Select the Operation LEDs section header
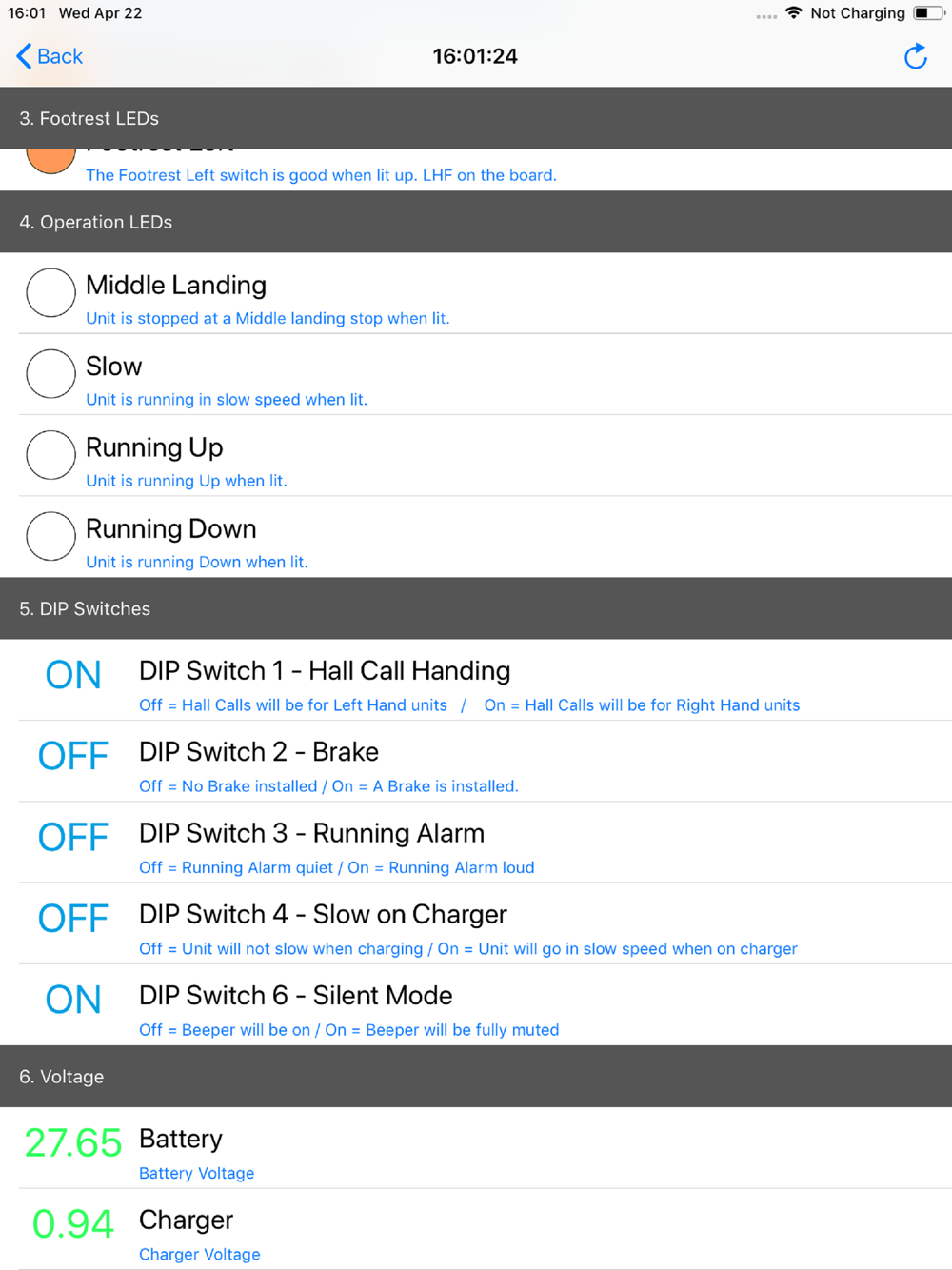Viewport: 952px width, 1270px height. tap(96, 222)
